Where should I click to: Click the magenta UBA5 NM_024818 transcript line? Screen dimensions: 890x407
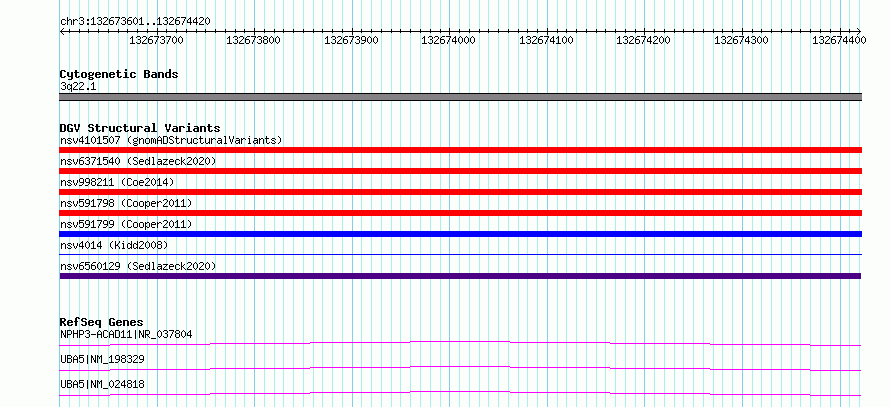pyautogui.click(x=460, y=393)
